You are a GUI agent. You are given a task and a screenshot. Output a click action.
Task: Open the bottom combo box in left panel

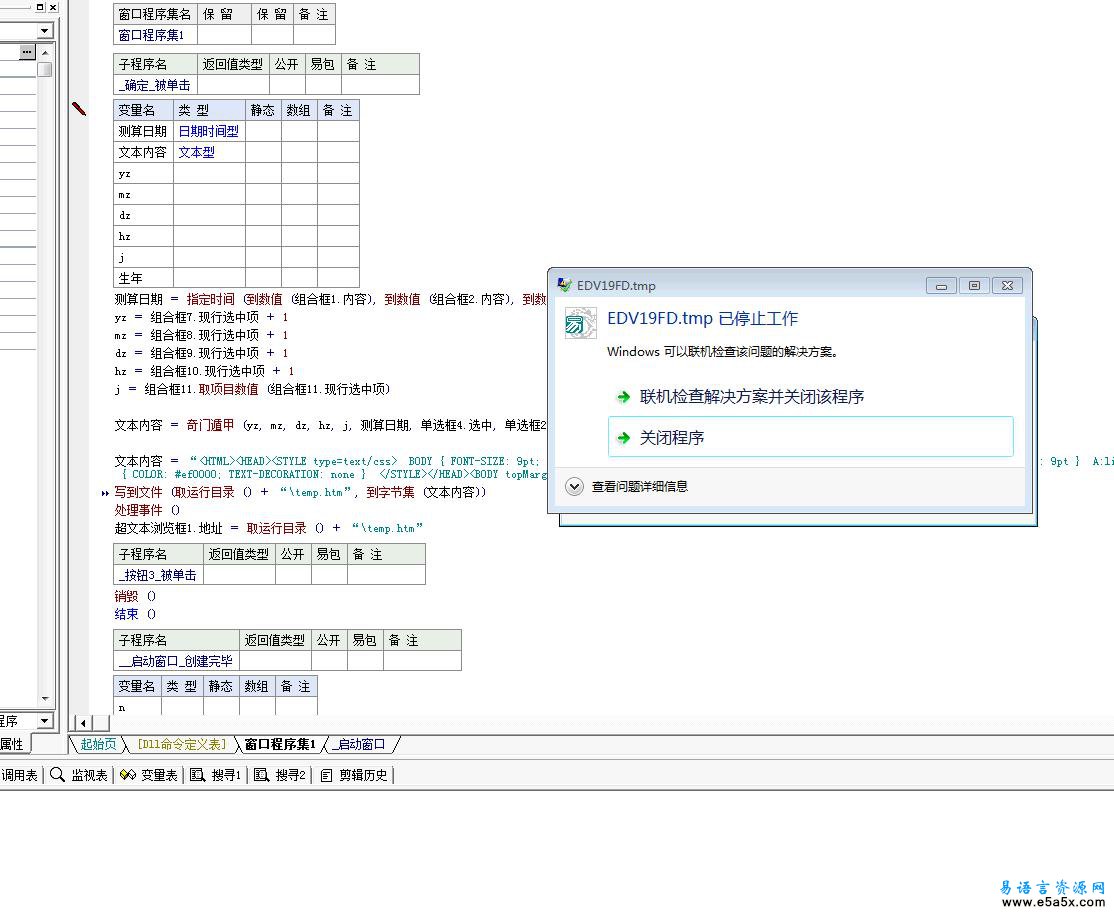point(45,721)
